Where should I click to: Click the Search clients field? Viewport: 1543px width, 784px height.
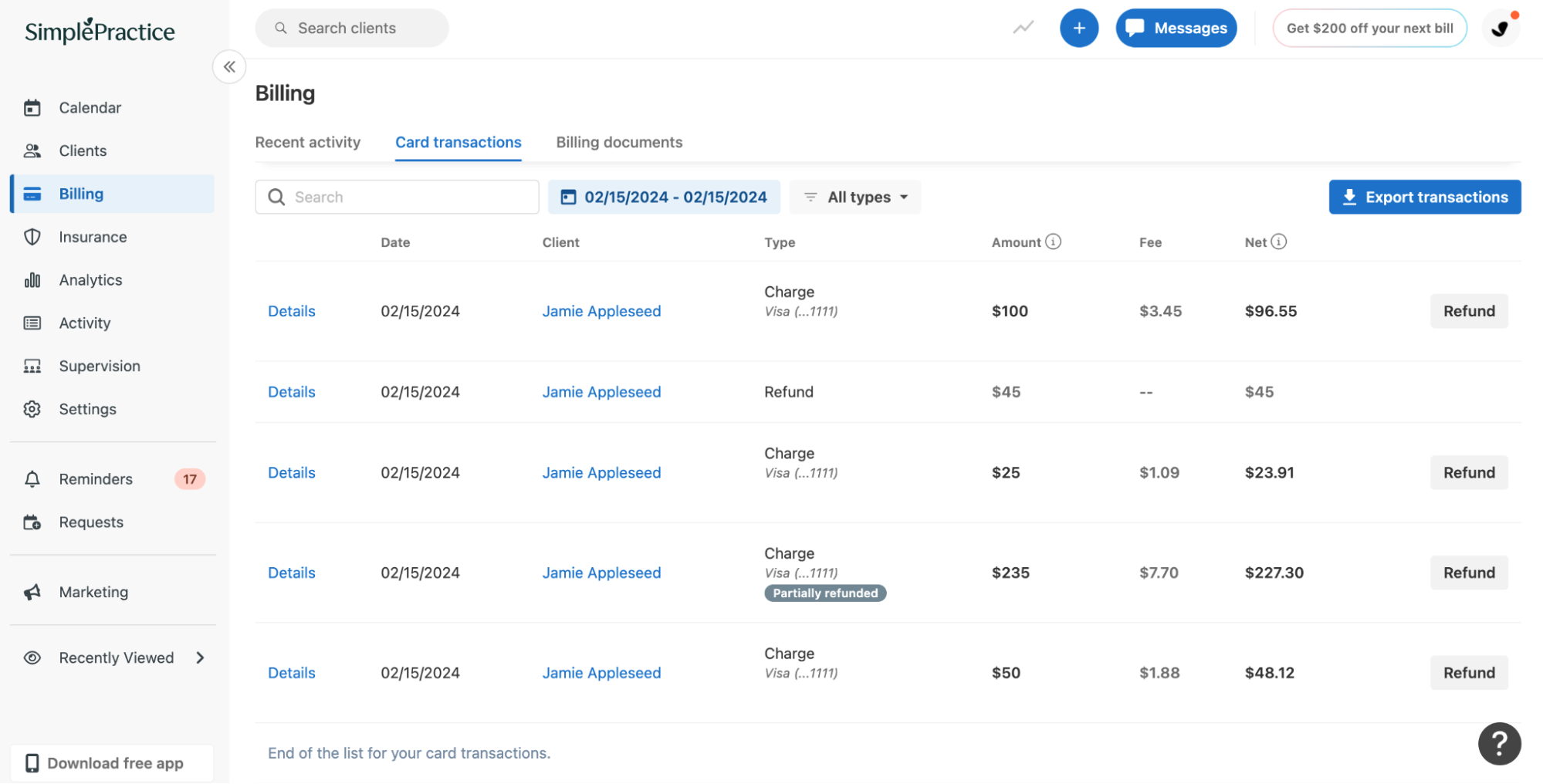[x=352, y=29]
